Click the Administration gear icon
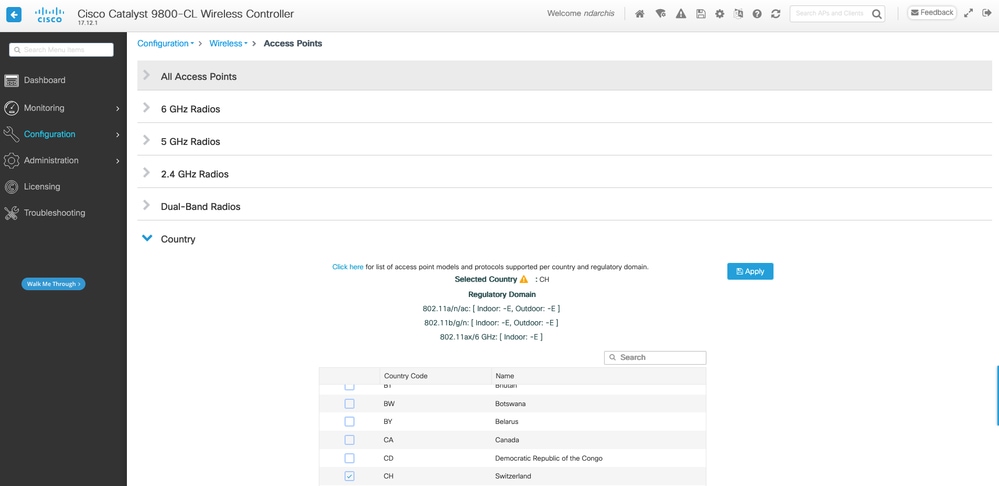Image resolution: width=999 pixels, height=486 pixels. (11, 161)
